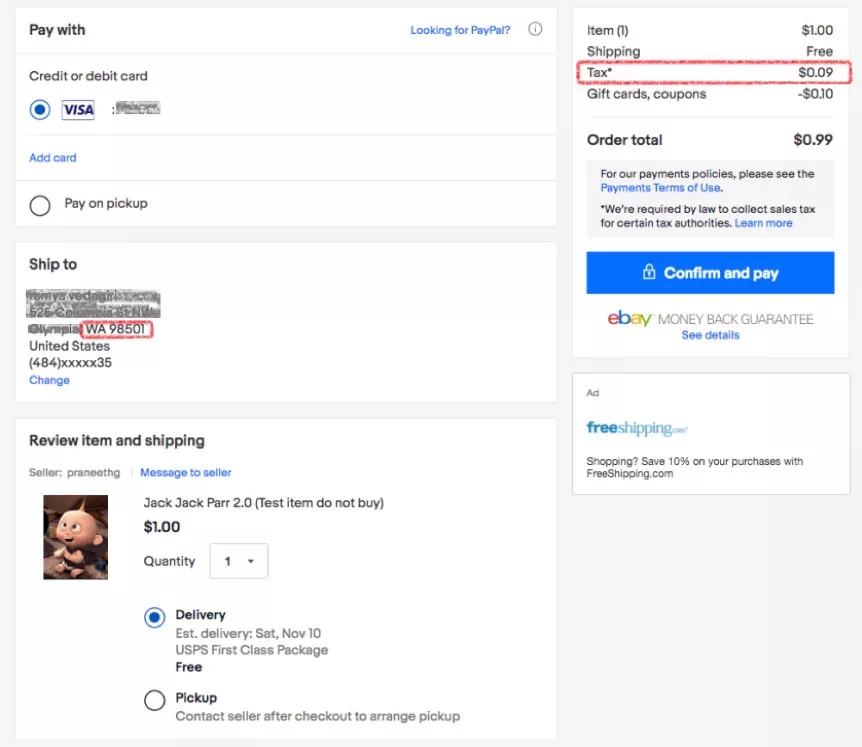The height and width of the screenshot is (747, 862).
Task: Open Payments Terms of Use link
Action: point(661,188)
